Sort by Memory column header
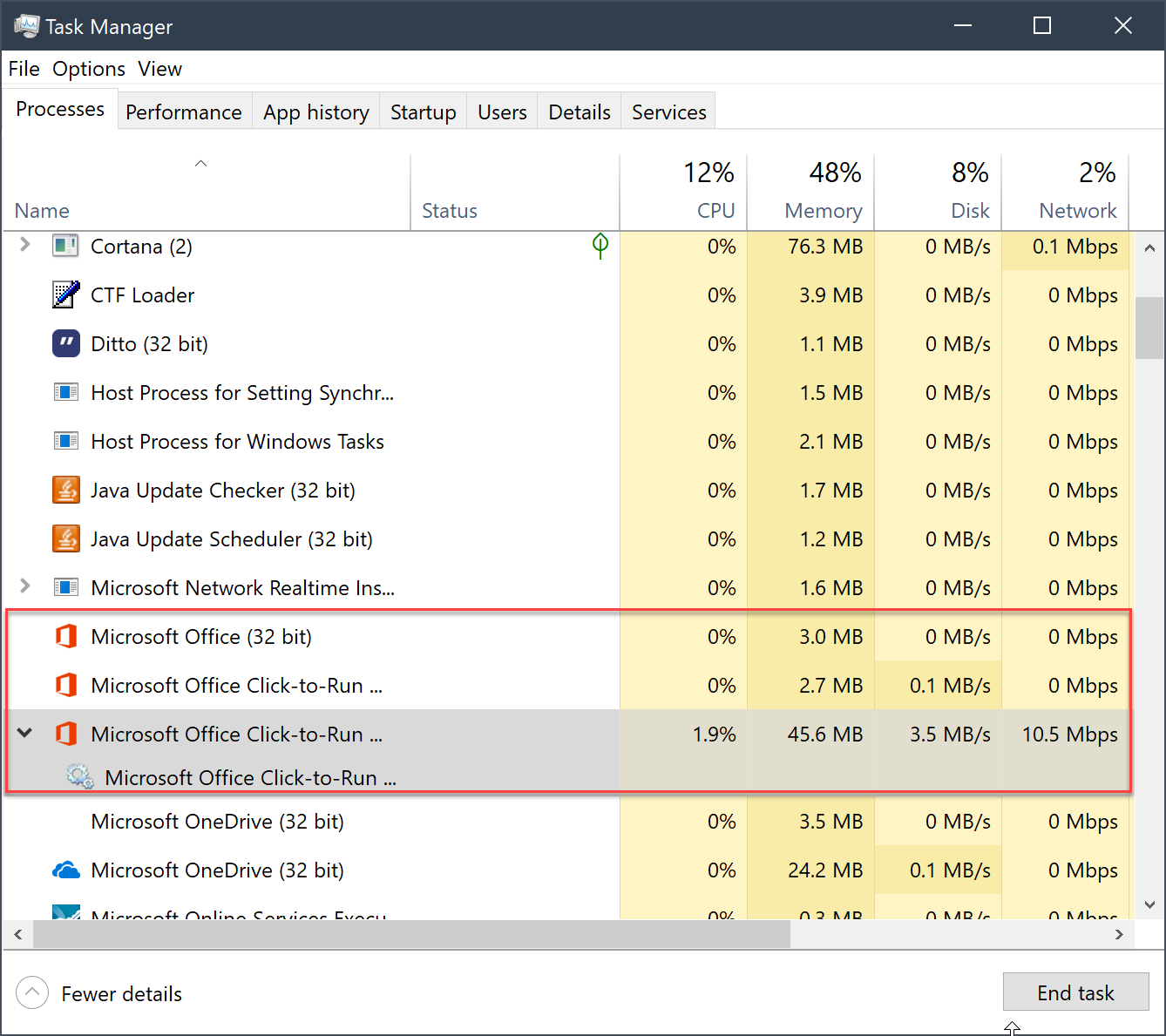The width and height of the screenshot is (1166, 1036). click(x=810, y=193)
